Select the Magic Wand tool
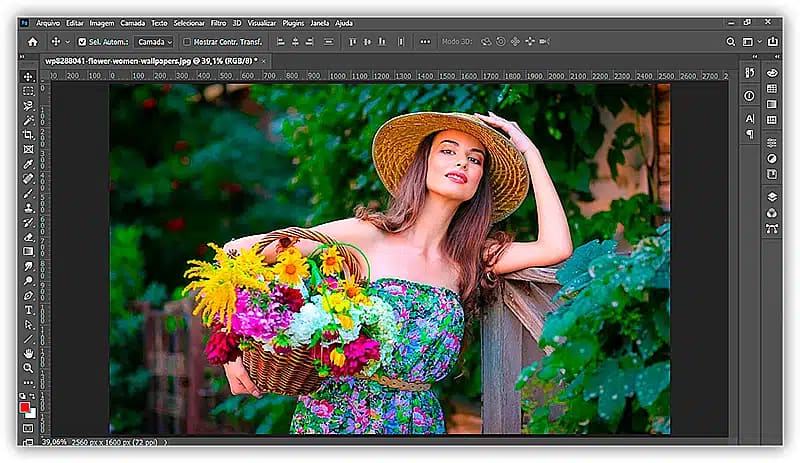The image size is (800, 463). pyautogui.click(x=28, y=120)
